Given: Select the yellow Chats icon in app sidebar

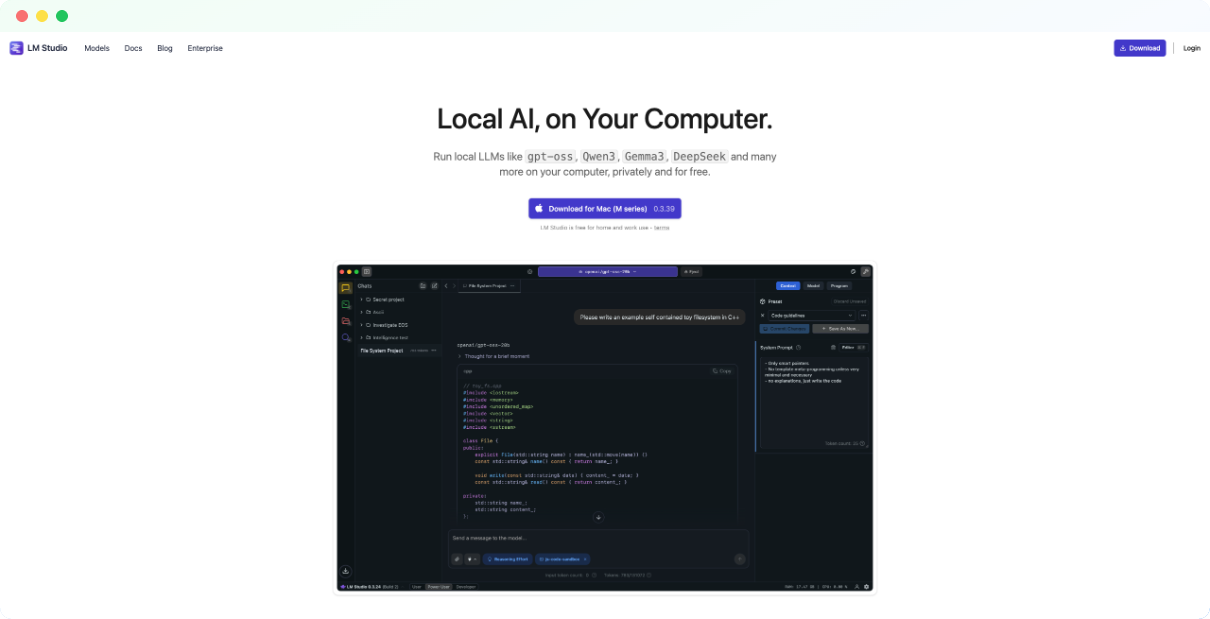Looking at the screenshot, I should click(x=346, y=287).
